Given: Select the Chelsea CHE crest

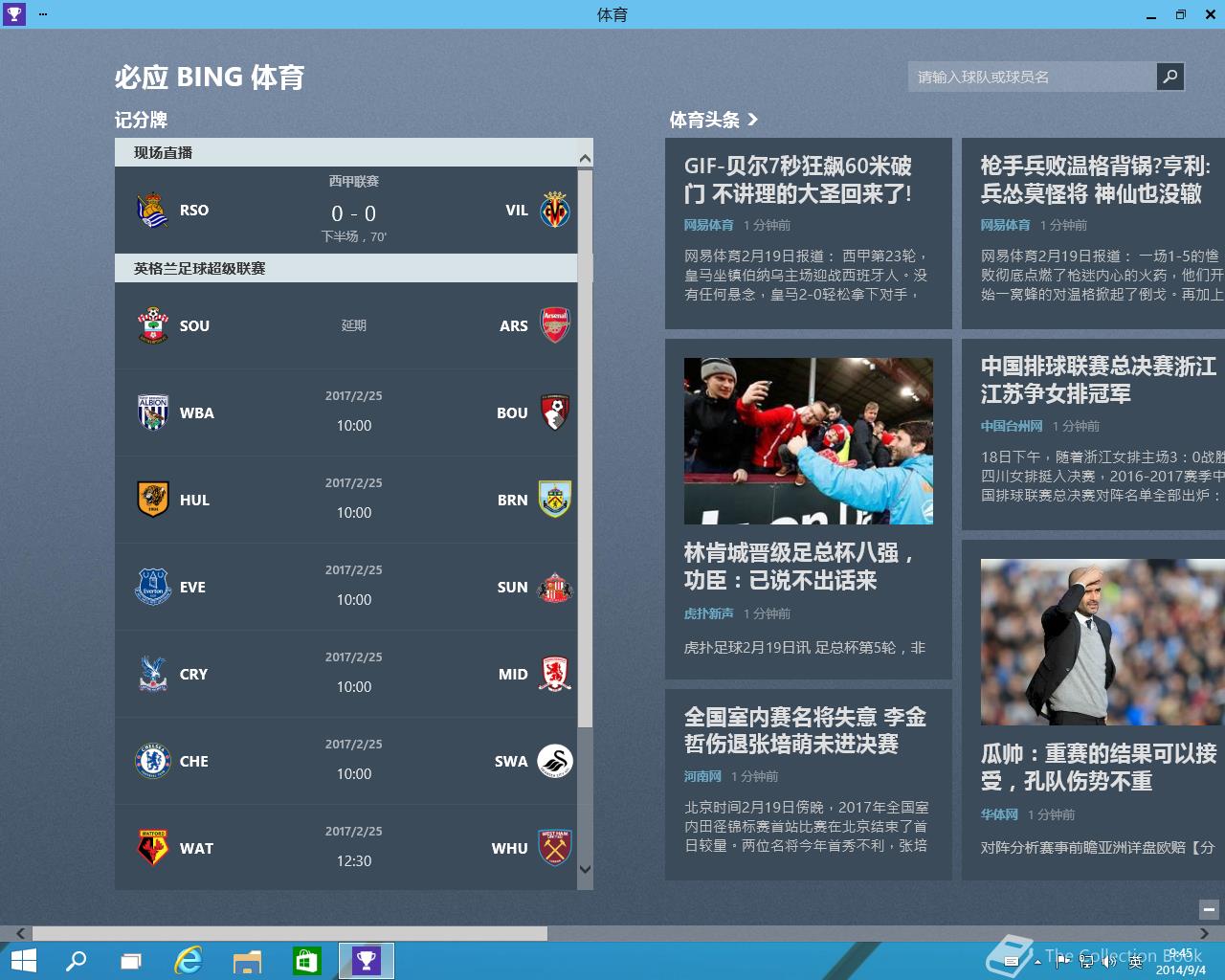Looking at the screenshot, I should tap(153, 761).
